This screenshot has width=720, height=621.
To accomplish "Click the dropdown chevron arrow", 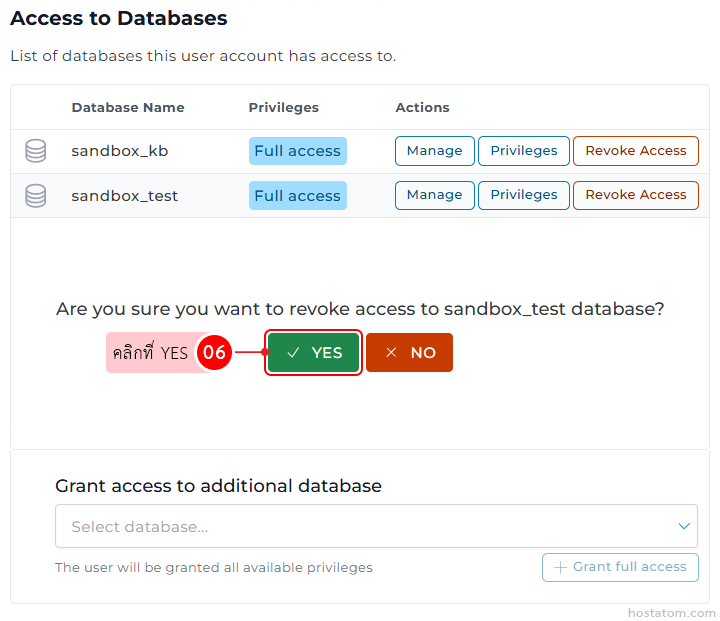I will [x=684, y=526].
